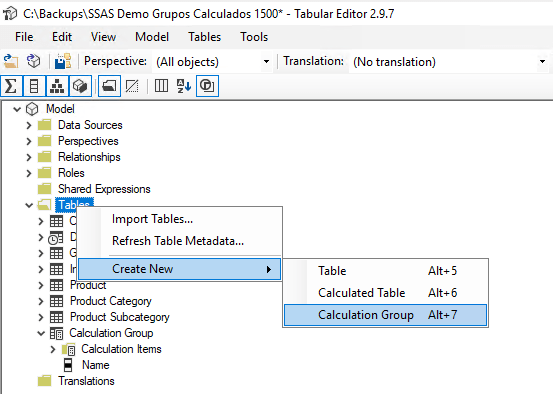Viewport: 553px width, 394px height.
Task: Toggle the Sigma measures filter button
Action: pyautogui.click(x=11, y=86)
